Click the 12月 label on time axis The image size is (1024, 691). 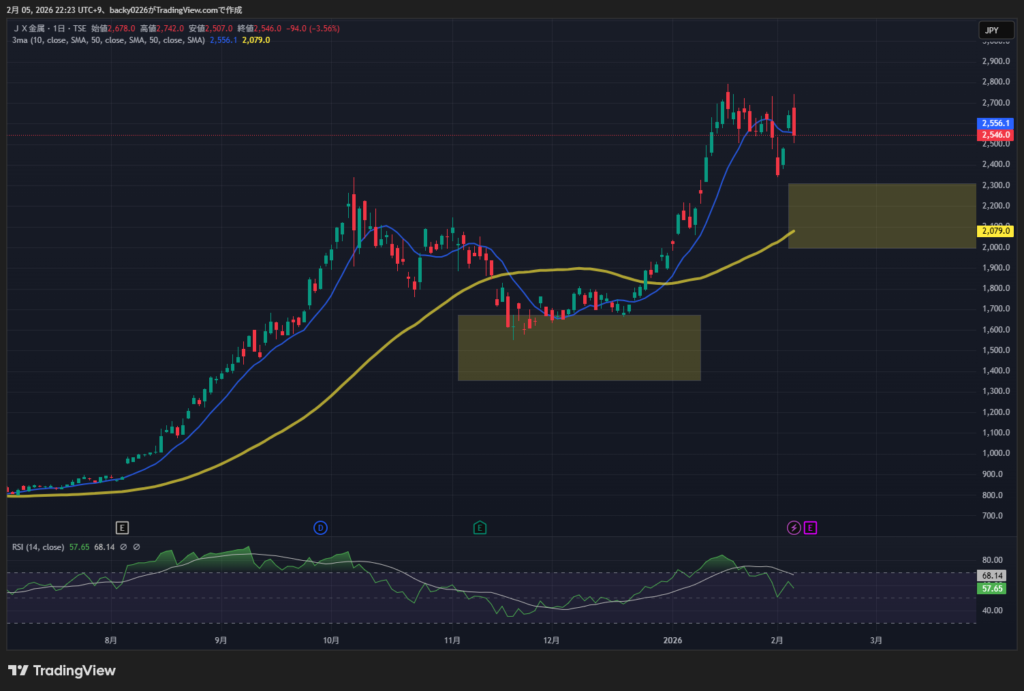coord(550,640)
